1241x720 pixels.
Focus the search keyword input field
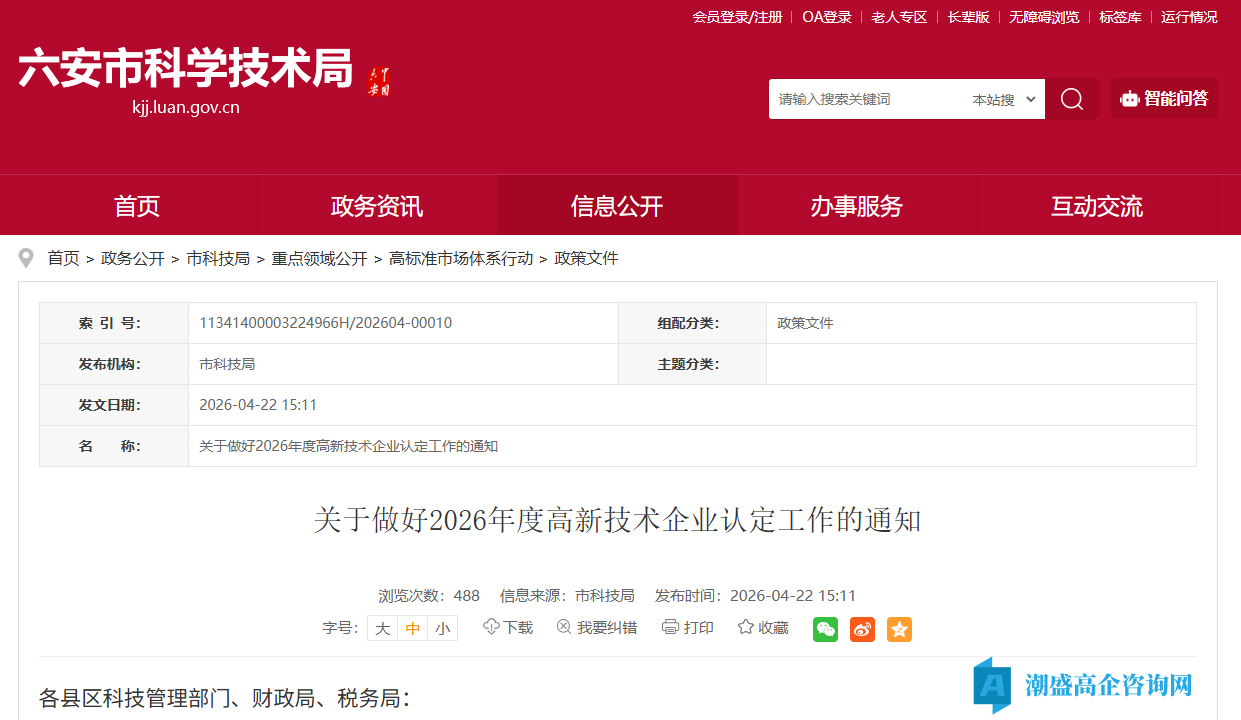[x=867, y=99]
